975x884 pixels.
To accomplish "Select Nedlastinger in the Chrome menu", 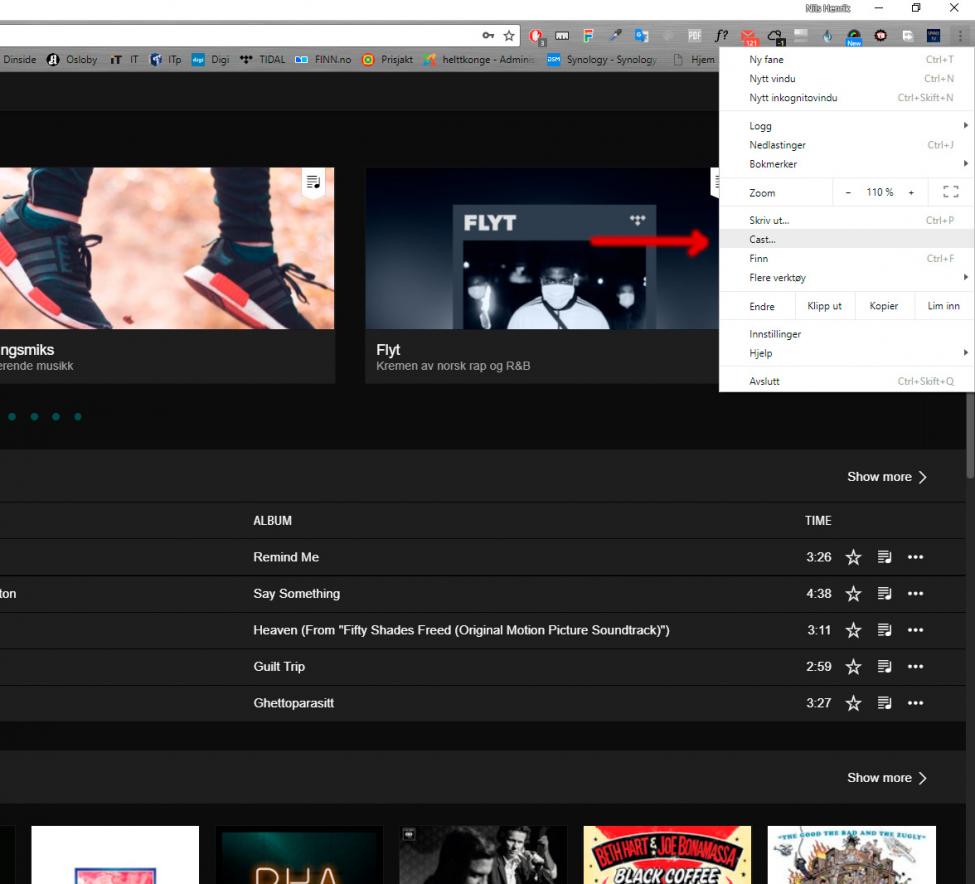I will (x=846, y=145).
